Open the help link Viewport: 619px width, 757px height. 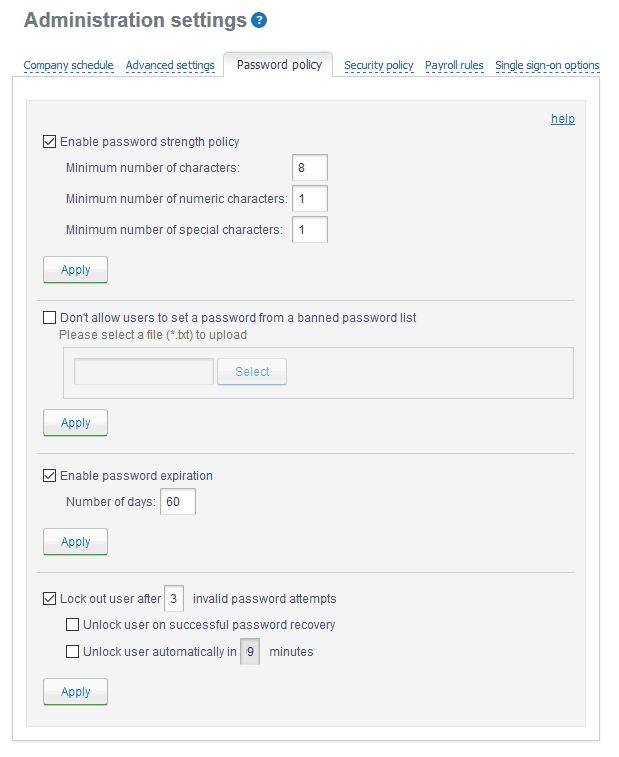pyautogui.click(x=563, y=119)
